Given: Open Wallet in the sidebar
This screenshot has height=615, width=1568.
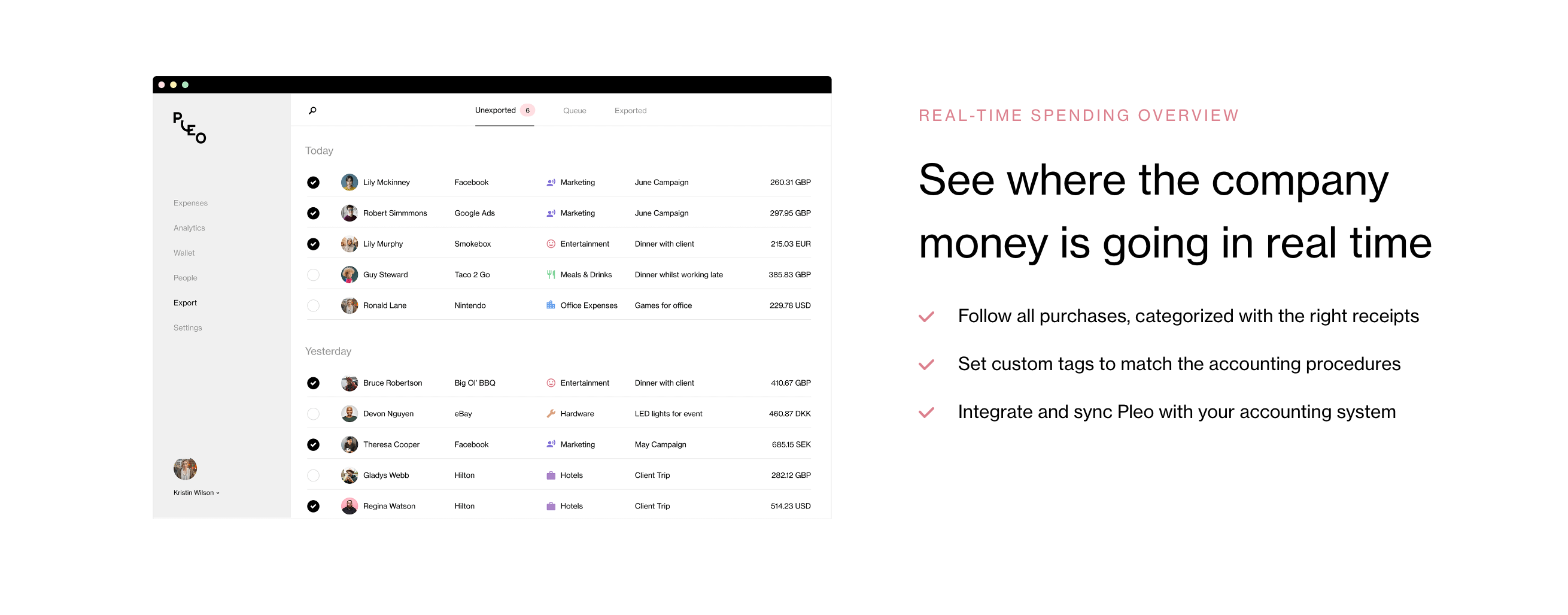Looking at the screenshot, I should 184,253.
